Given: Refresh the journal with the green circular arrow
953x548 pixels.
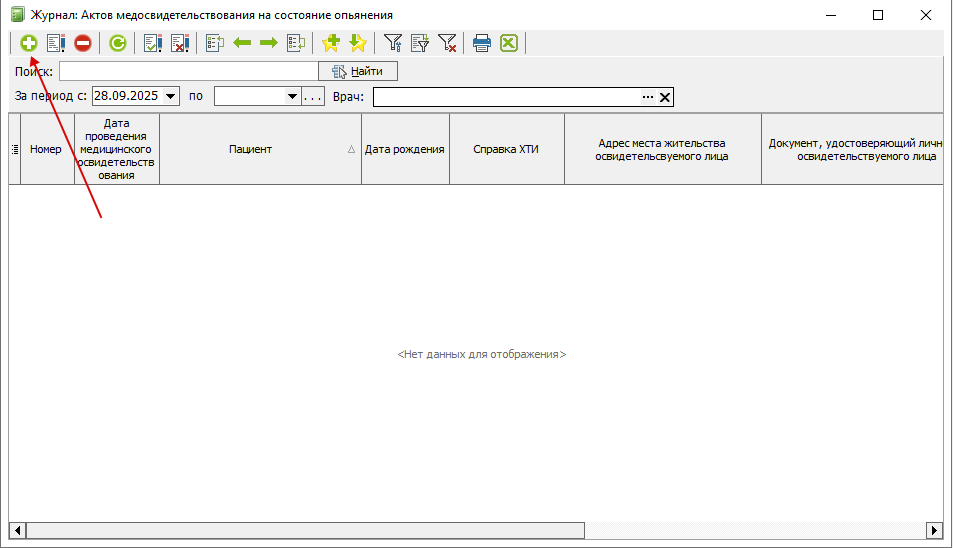Looking at the screenshot, I should pos(118,43).
